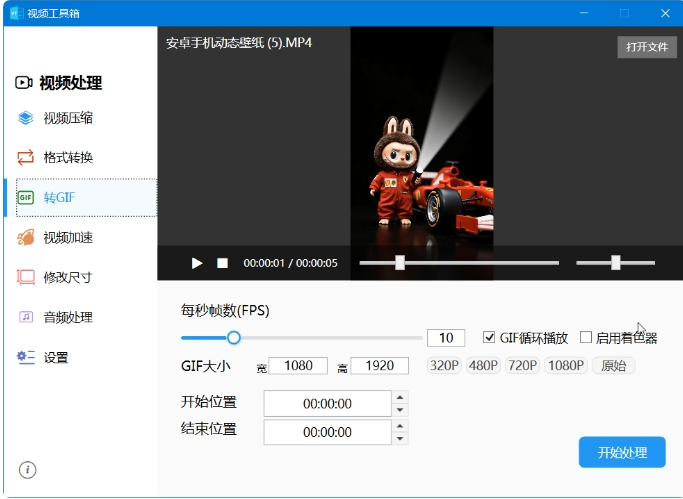Screen dimensions: 683x499
Task: Click 打开文件 to open a file
Action: point(647,47)
